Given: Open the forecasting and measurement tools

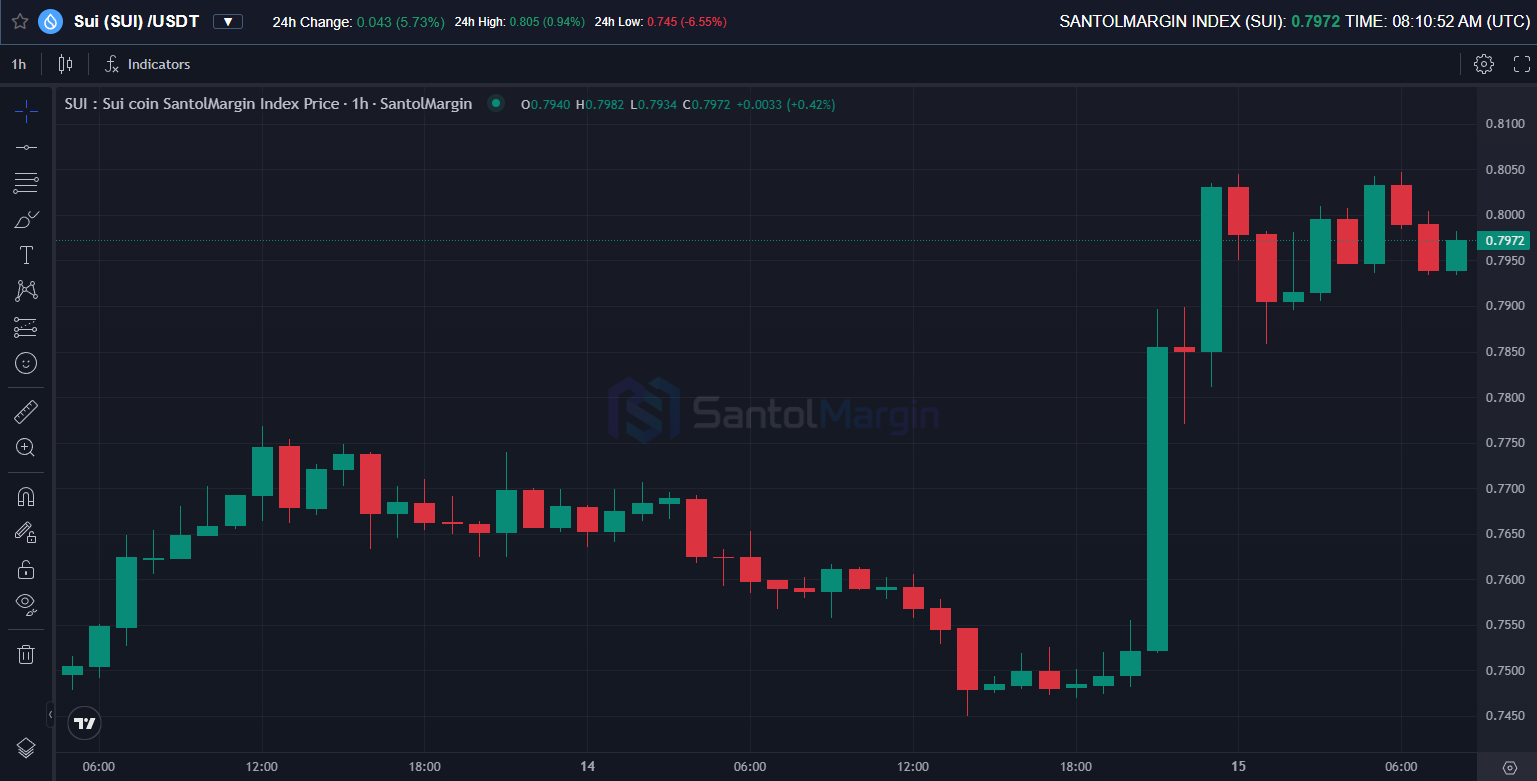Looking at the screenshot, I should [x=26, y=327].
